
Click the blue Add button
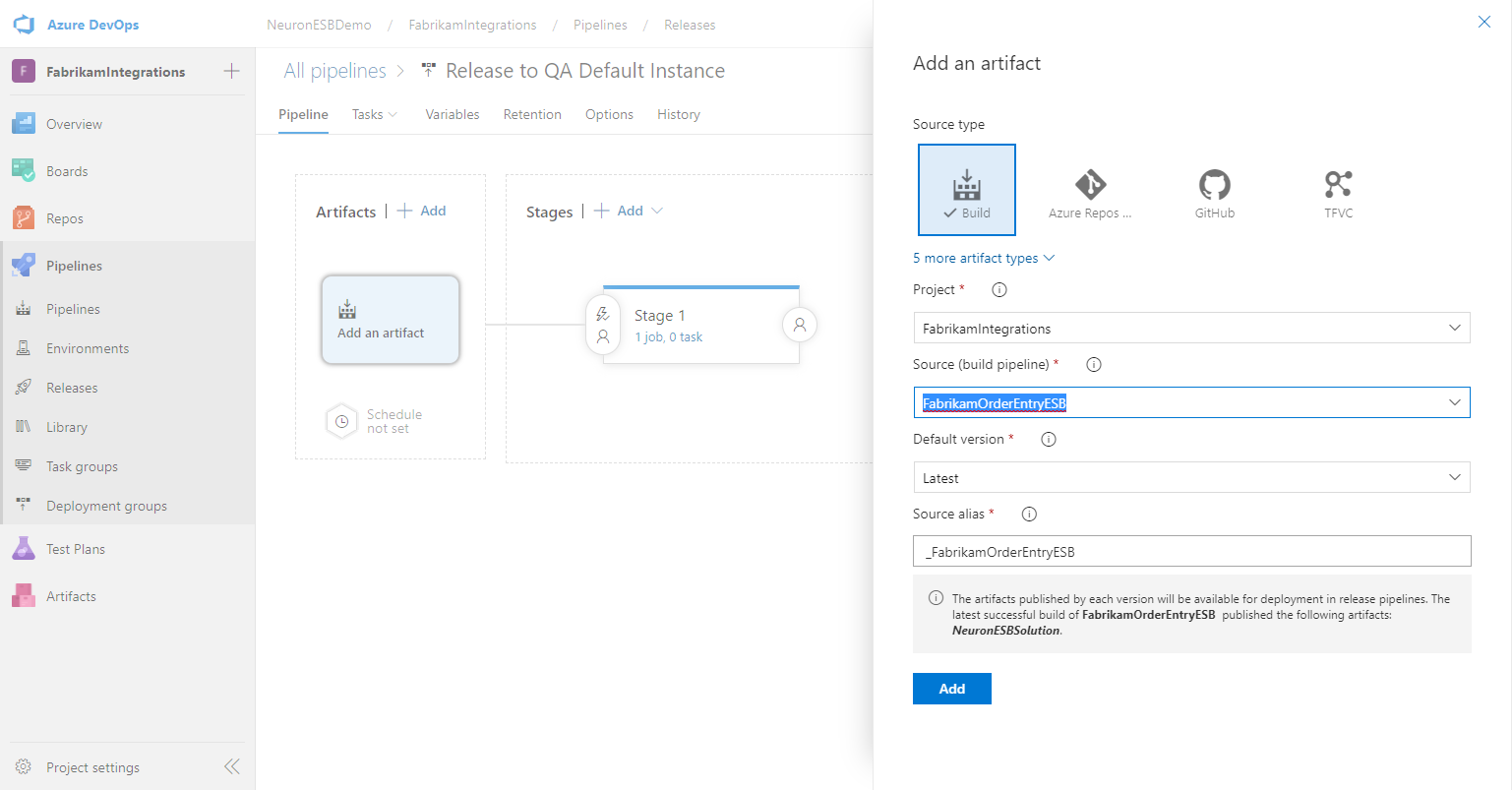tap(952, 689)
